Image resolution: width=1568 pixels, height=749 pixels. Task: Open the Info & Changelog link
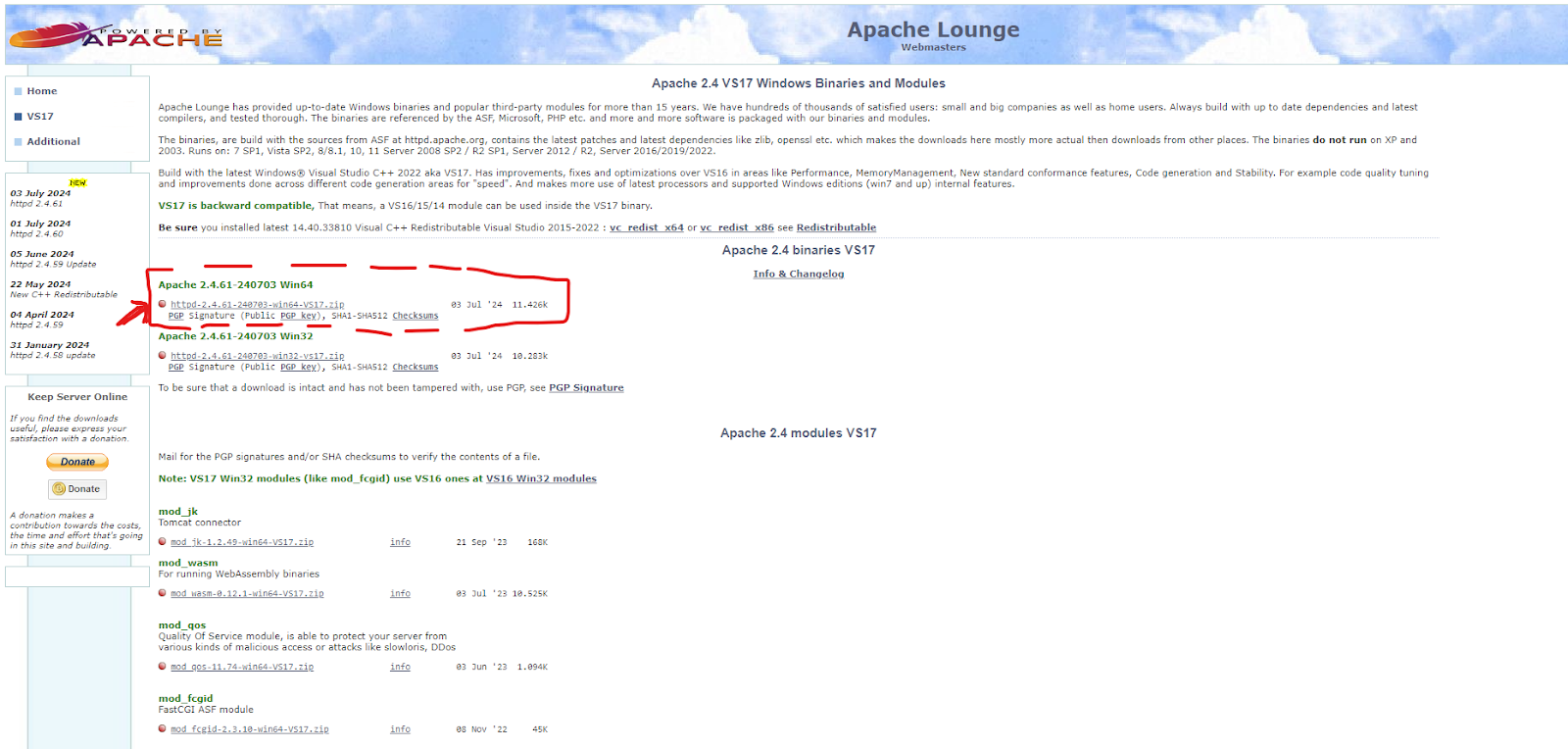pyautogui.click(x=799, y=275)
